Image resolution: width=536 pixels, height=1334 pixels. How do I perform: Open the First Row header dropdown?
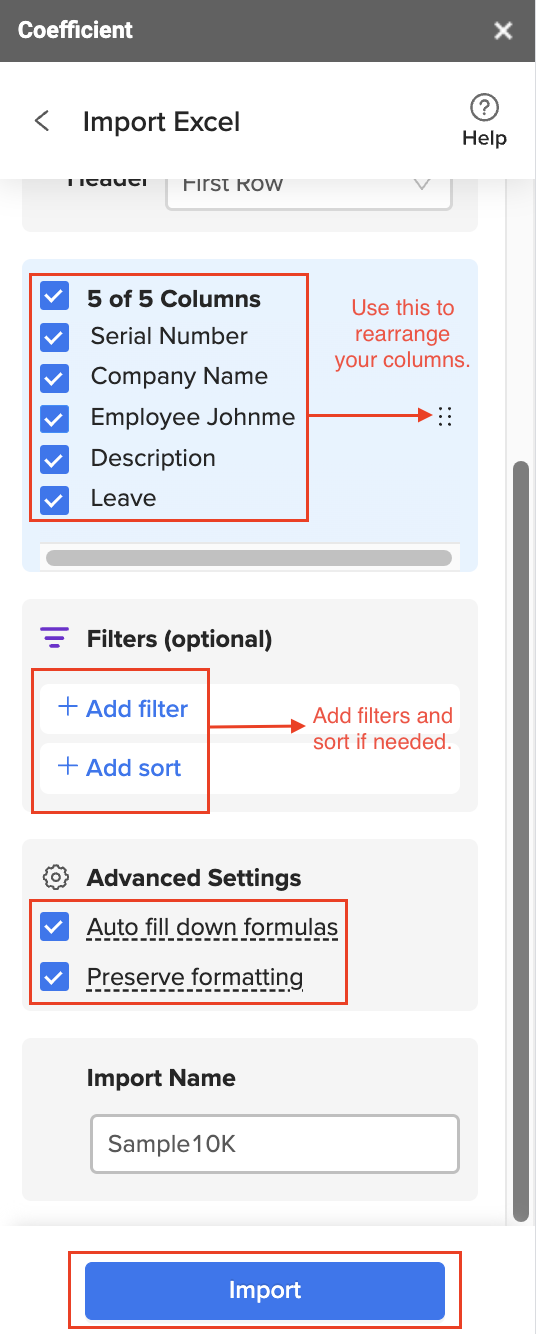(x=309, y=186)
